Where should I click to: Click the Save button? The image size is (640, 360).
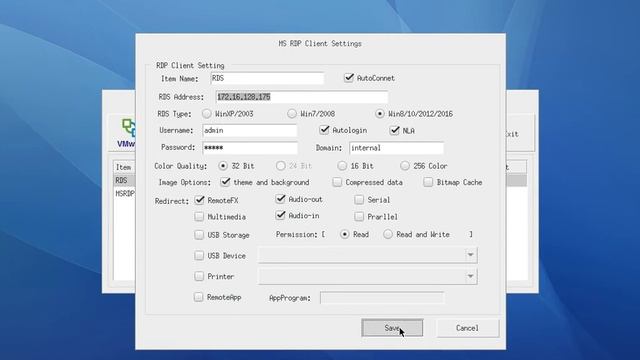point(392,328)
